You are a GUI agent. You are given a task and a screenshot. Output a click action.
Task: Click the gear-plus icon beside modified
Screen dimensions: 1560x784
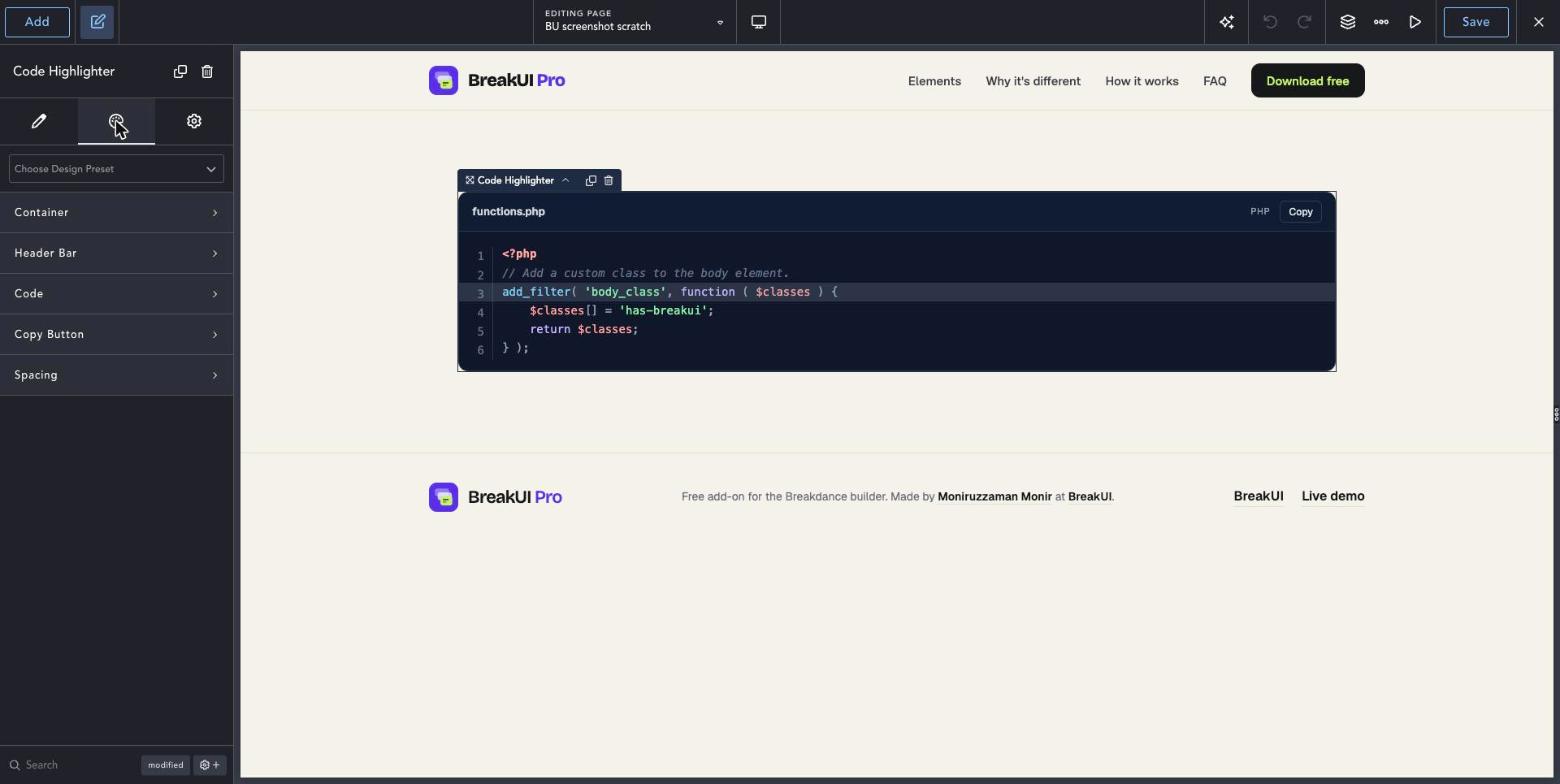(x=210, y=765)
